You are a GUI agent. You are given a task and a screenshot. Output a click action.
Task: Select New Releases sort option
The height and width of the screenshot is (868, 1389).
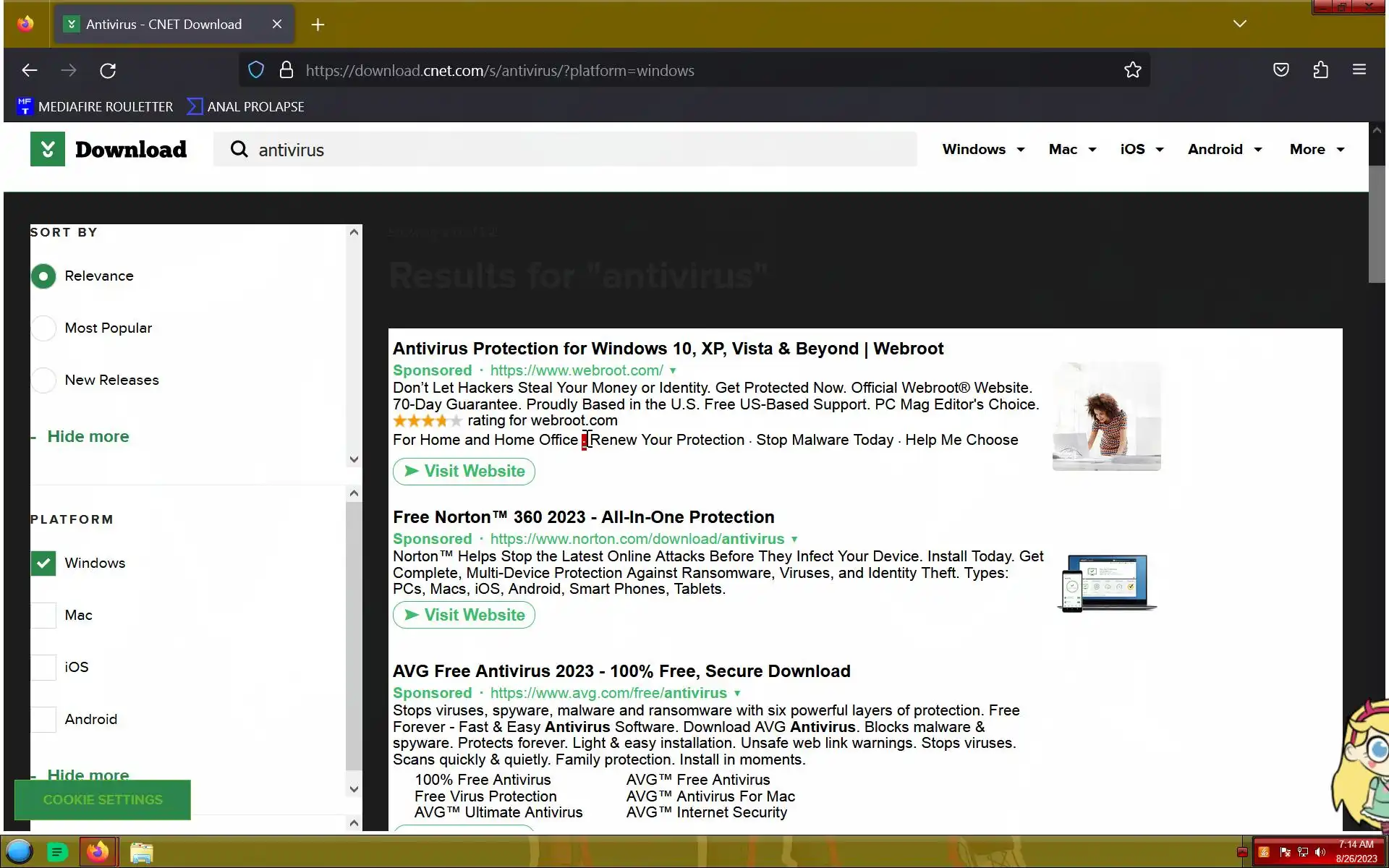pos(43,380)
